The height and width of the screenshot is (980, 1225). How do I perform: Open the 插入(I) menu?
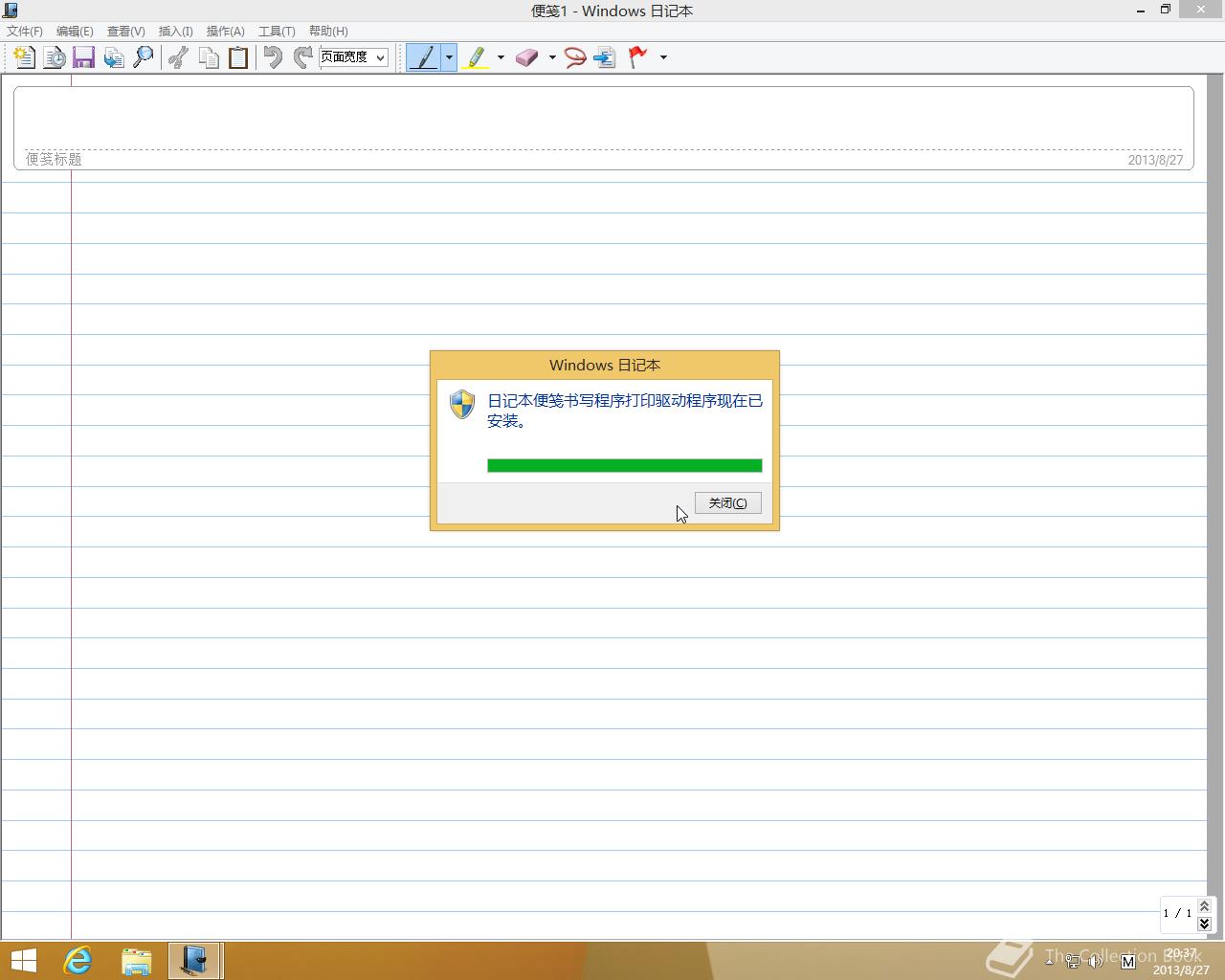176,31
